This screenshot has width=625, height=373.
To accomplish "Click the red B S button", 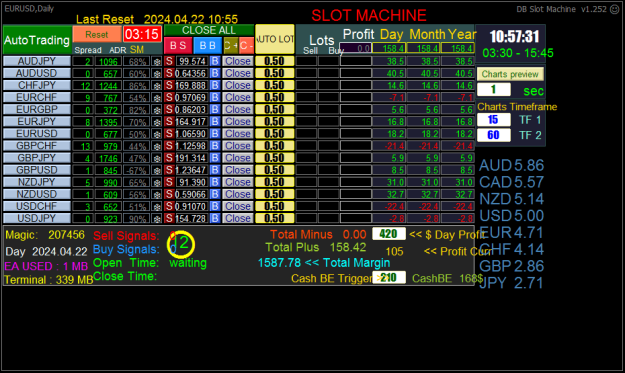I will click(x=178, y=45).
